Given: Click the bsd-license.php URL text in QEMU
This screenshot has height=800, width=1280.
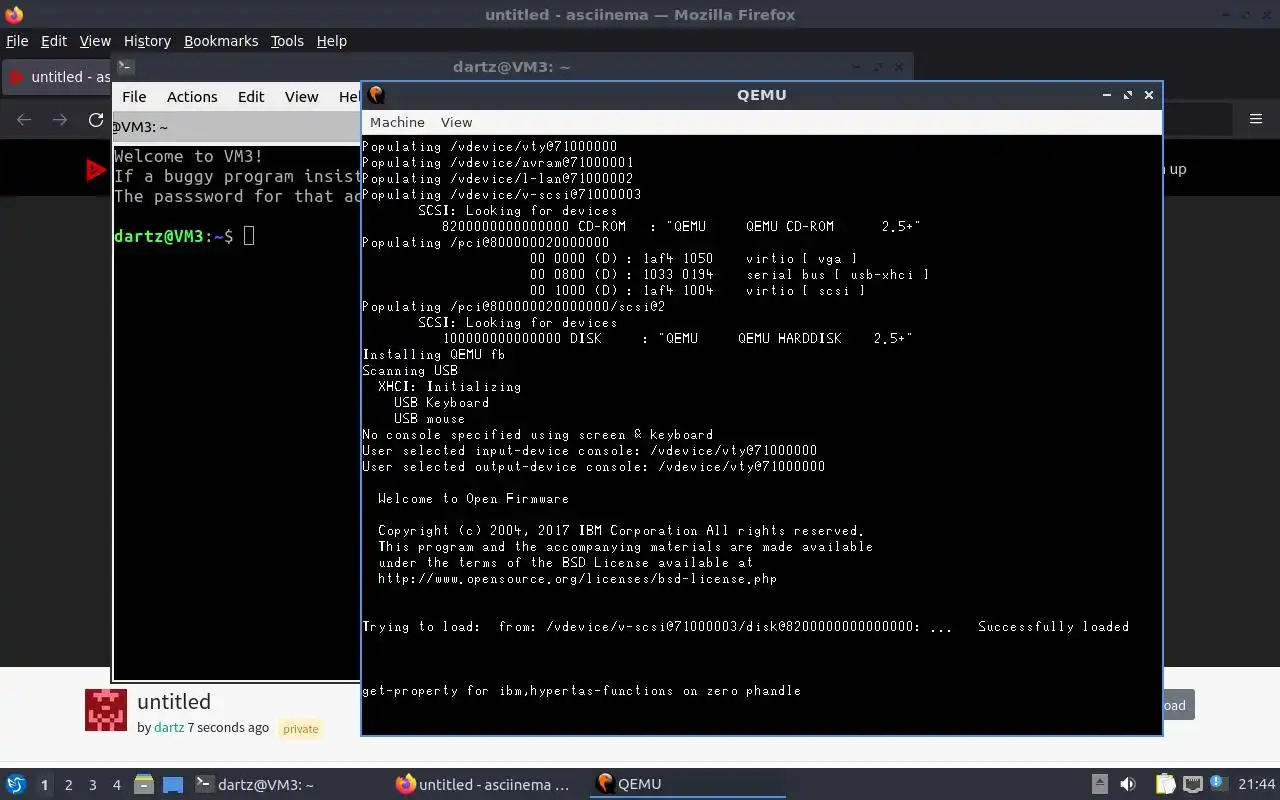Looking at the screenshot, I should 577,579.
